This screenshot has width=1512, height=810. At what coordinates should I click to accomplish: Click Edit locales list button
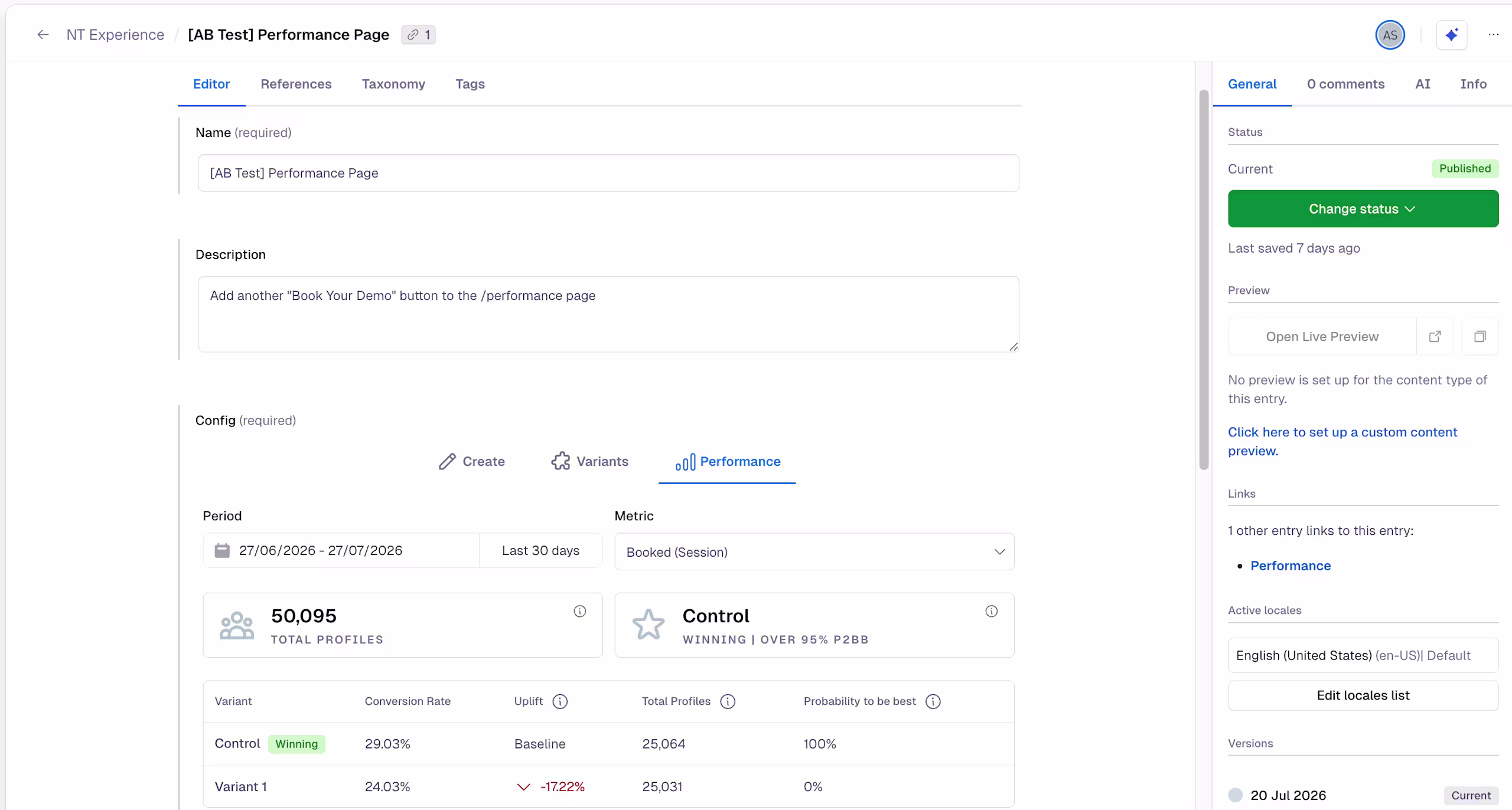pos(1363,695)
